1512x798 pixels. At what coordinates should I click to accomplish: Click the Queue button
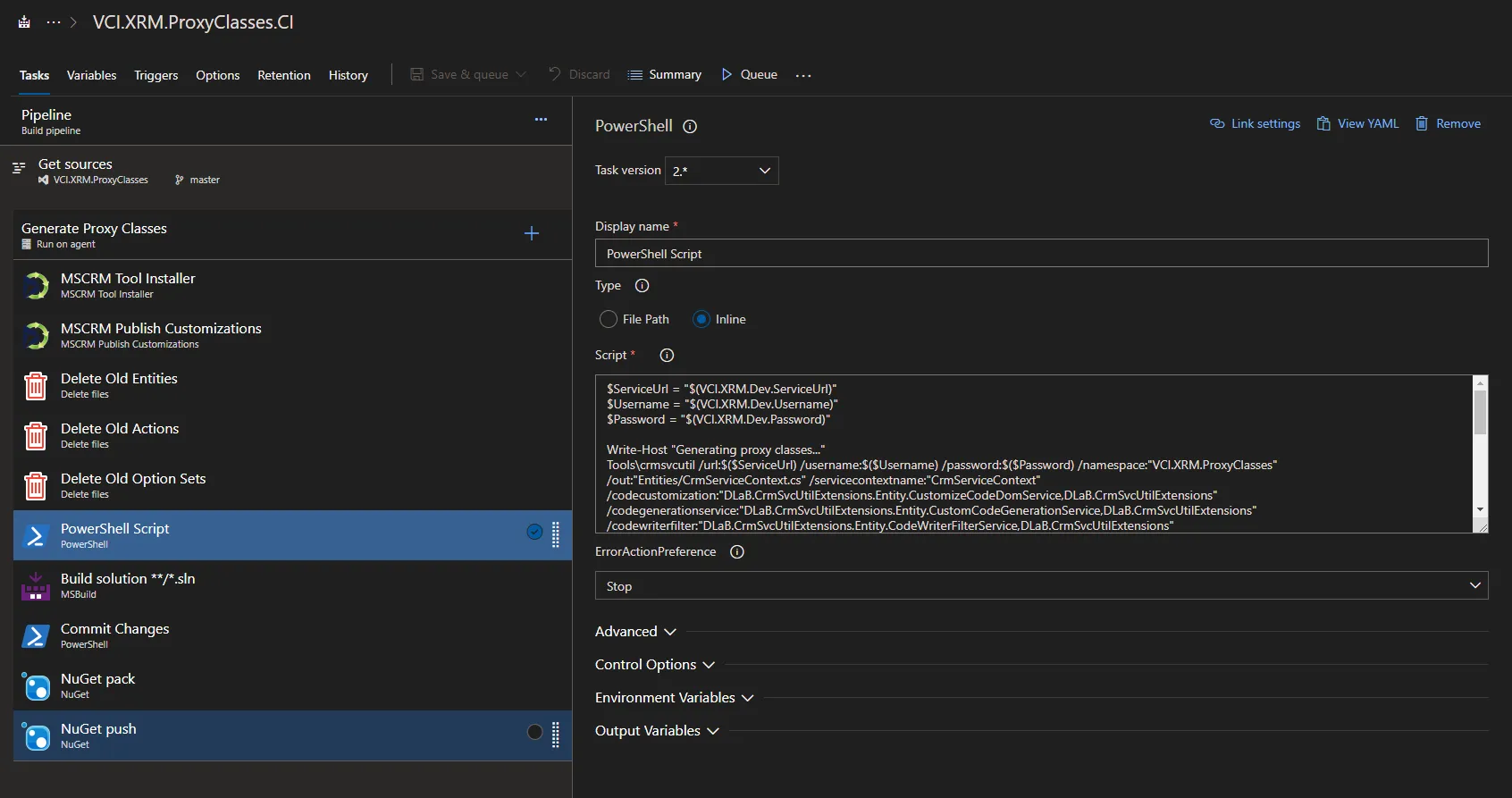[749, 74]
